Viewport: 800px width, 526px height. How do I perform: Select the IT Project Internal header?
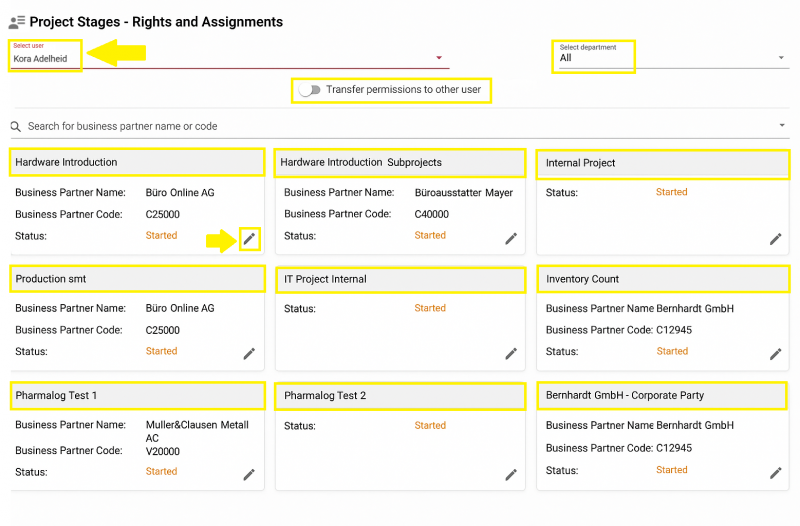click(400, 279)
